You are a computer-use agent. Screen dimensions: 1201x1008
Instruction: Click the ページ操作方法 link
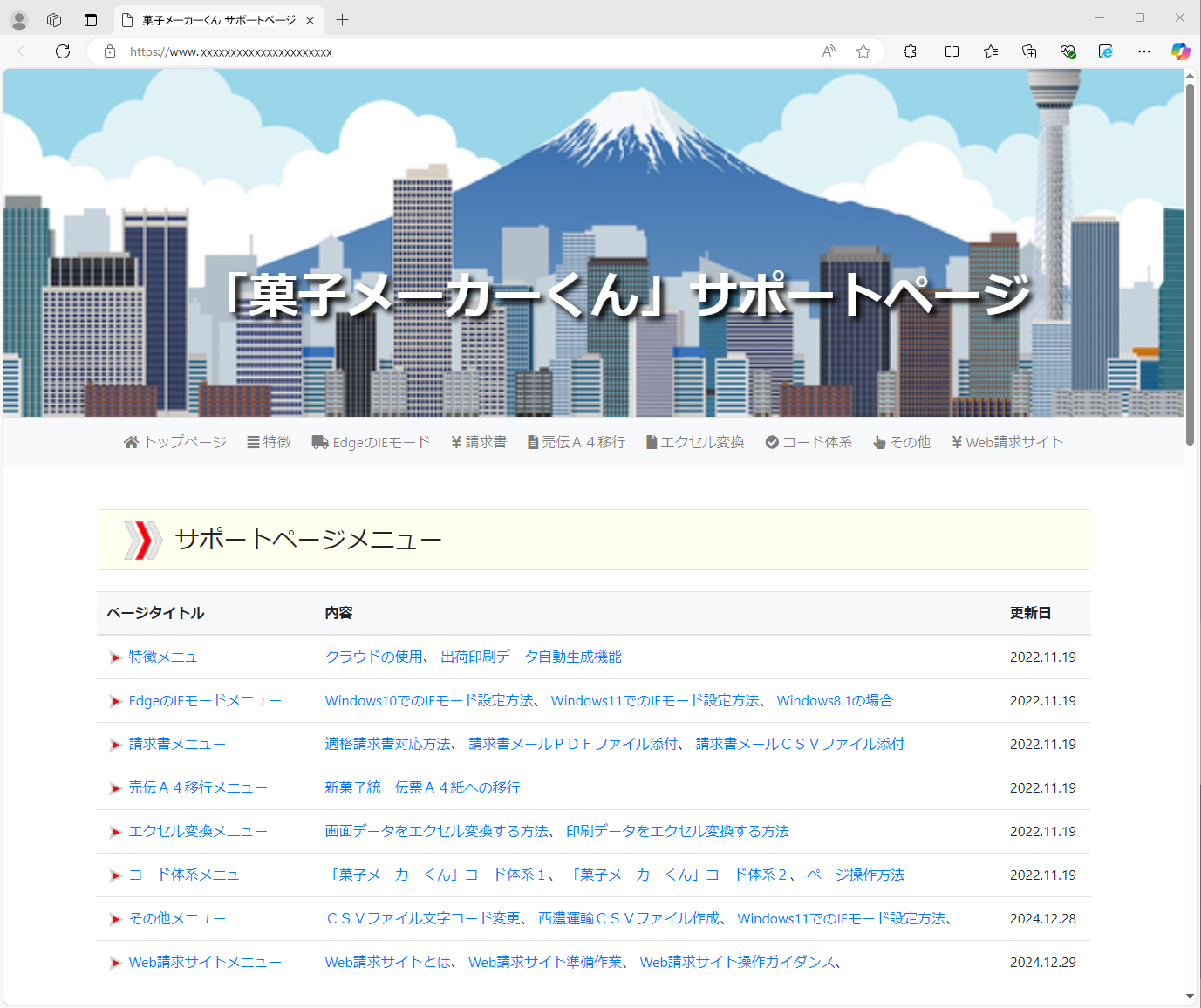pos(856,875)
